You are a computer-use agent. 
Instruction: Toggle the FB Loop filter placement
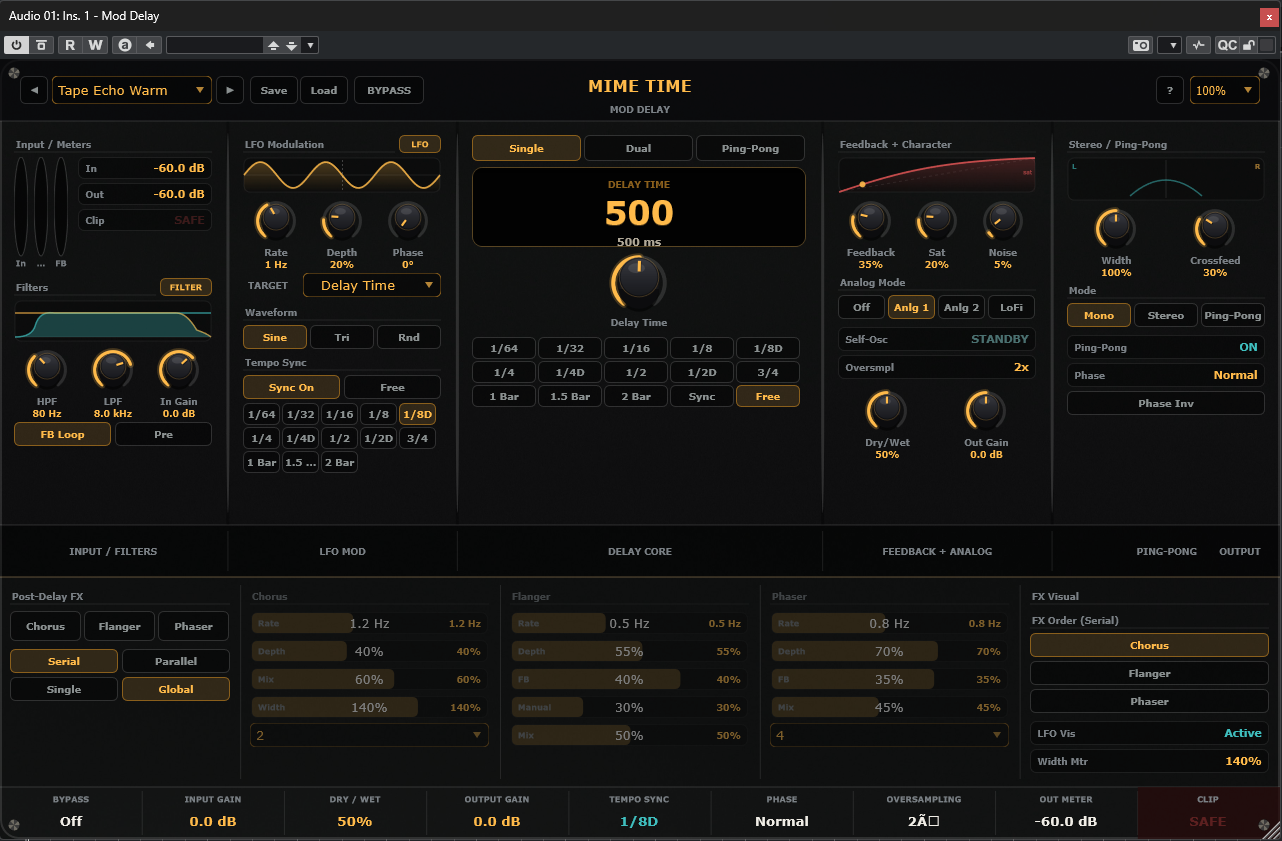(63, 434)
